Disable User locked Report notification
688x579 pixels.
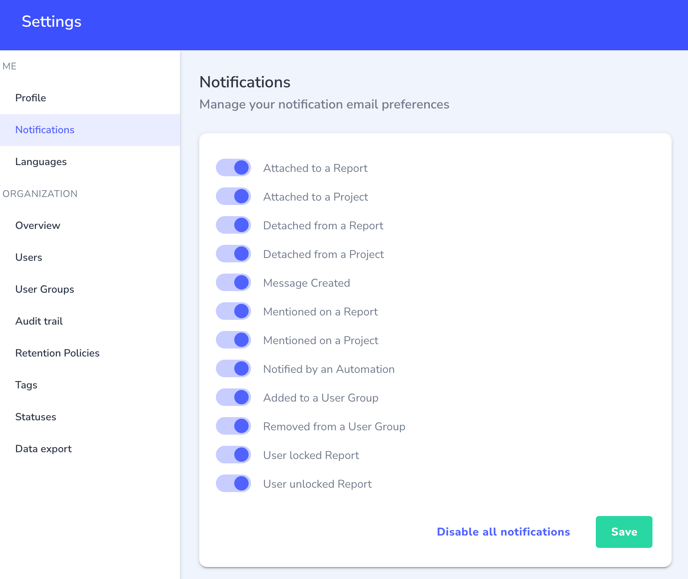pos(233,455)
